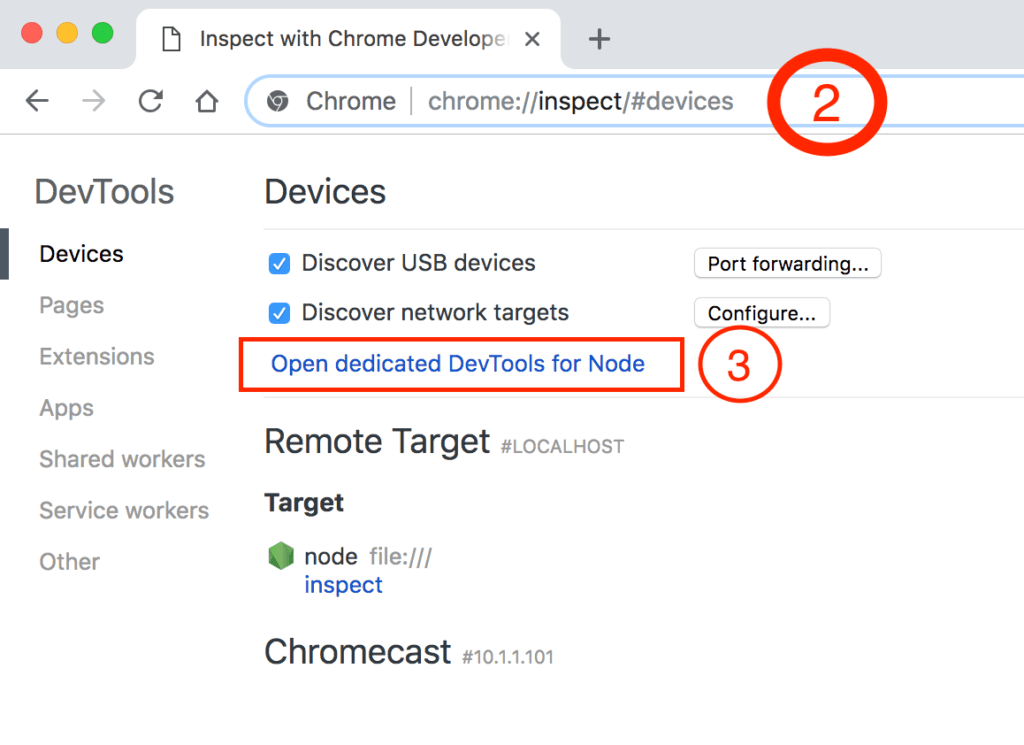Open Port forwarding settings

point(788,264)
